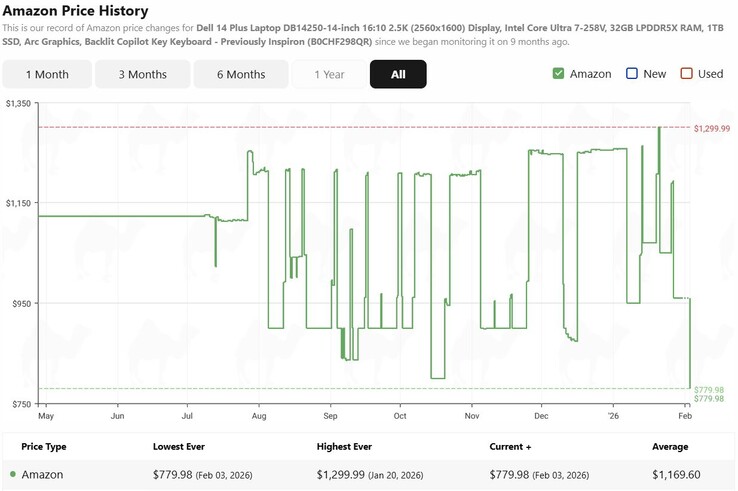Click the Average price $1,169.60
Image resolution: width=738 pixels, height=491 pixels.
[676, 475]
